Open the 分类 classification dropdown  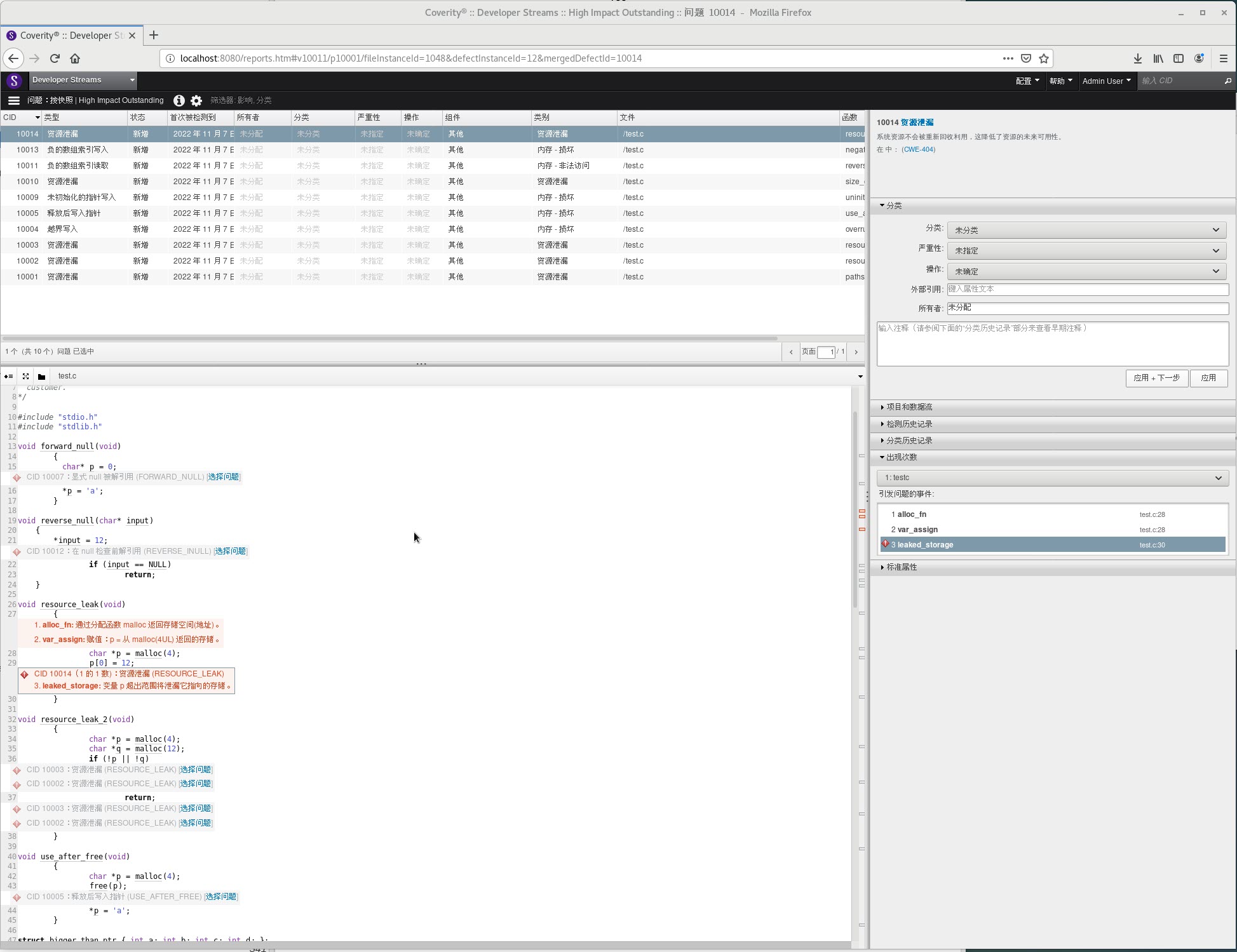click(1086, 230)
